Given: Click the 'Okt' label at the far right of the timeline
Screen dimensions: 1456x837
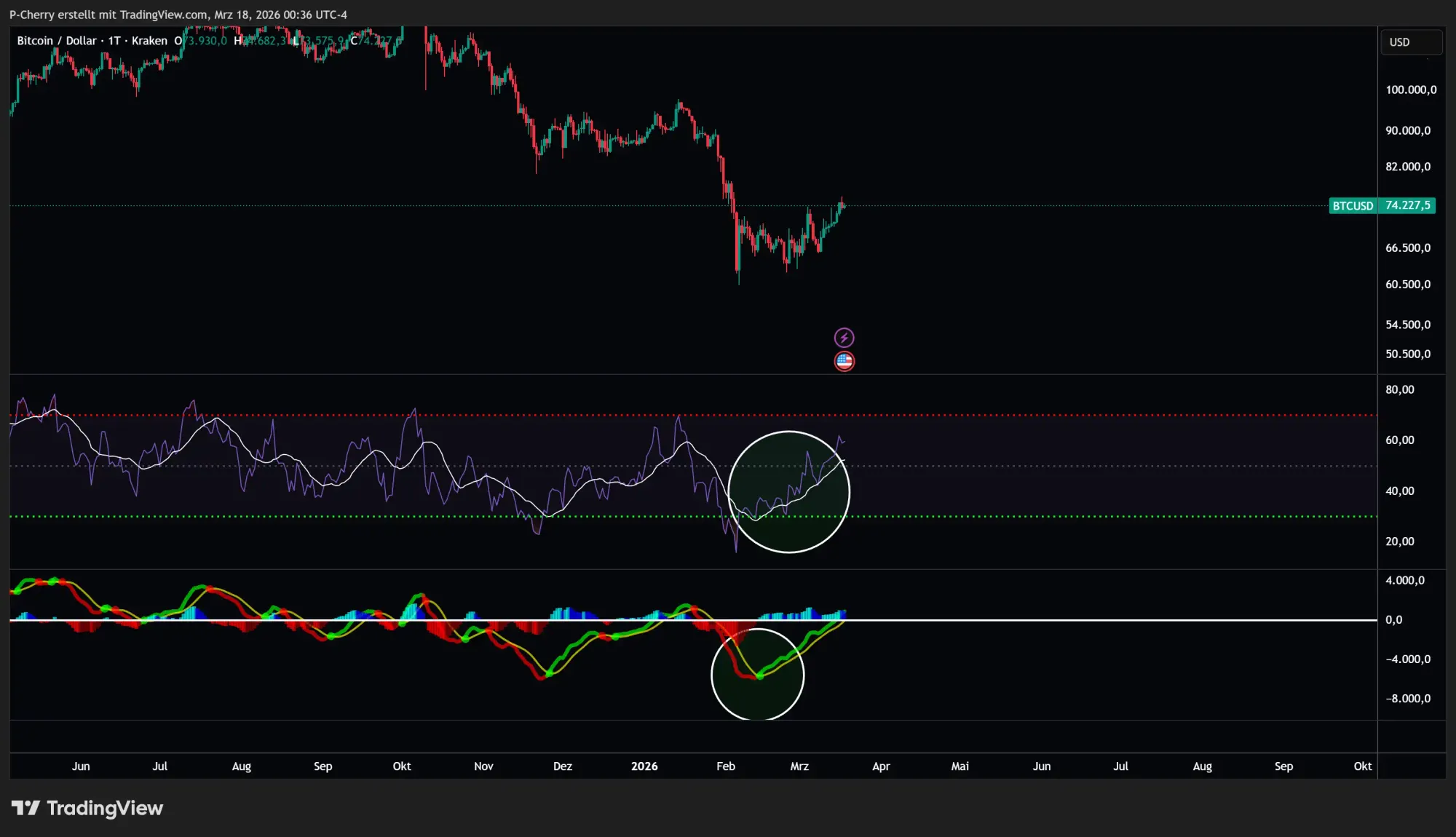Looking at the screenshot, I should tap(1362, 766).
